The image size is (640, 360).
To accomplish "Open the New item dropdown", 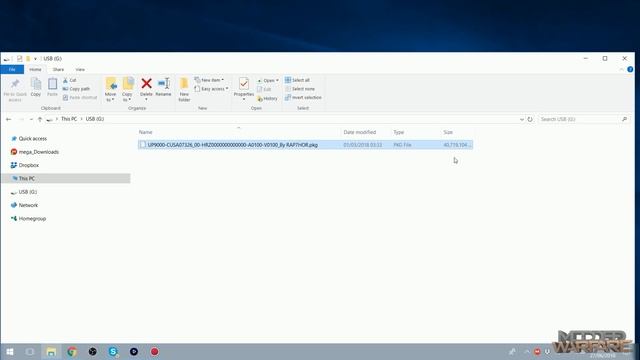I will click(209, 80).
